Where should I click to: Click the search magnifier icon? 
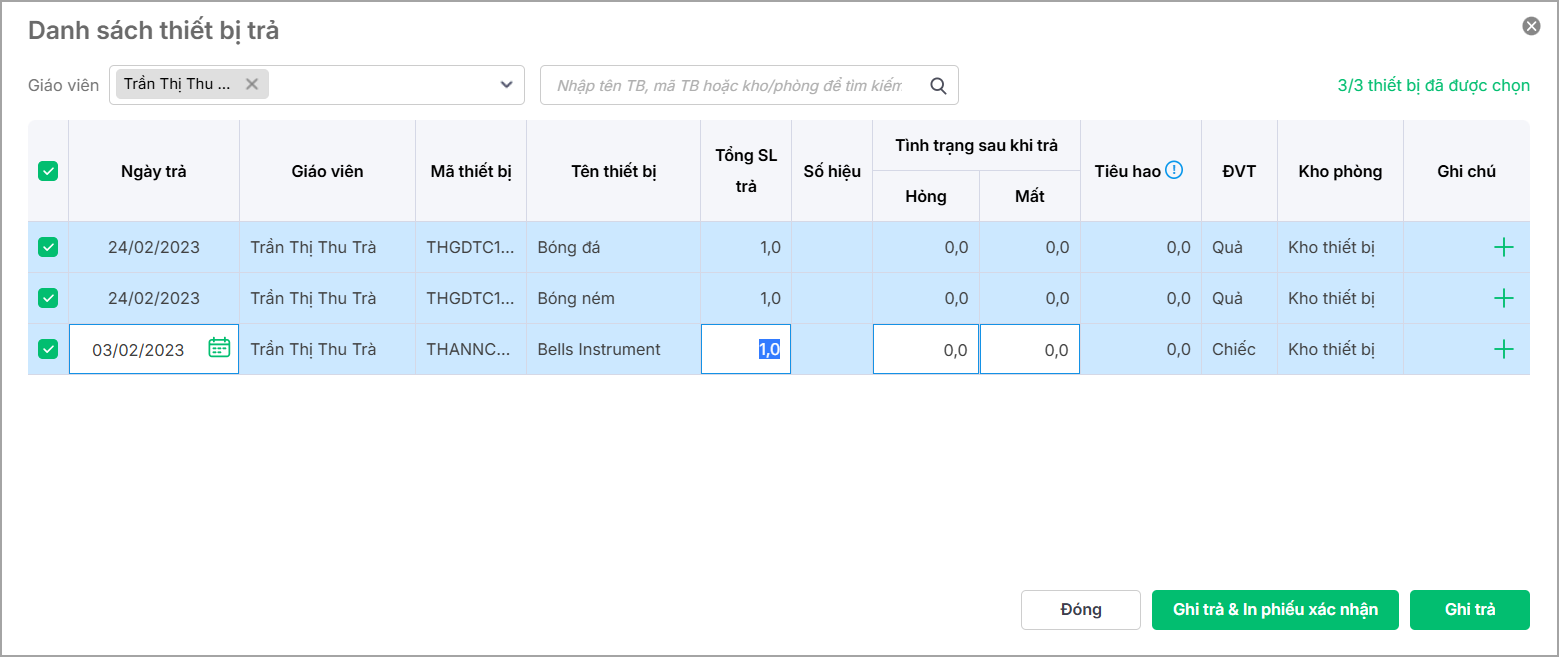click(x=938, y=86)
